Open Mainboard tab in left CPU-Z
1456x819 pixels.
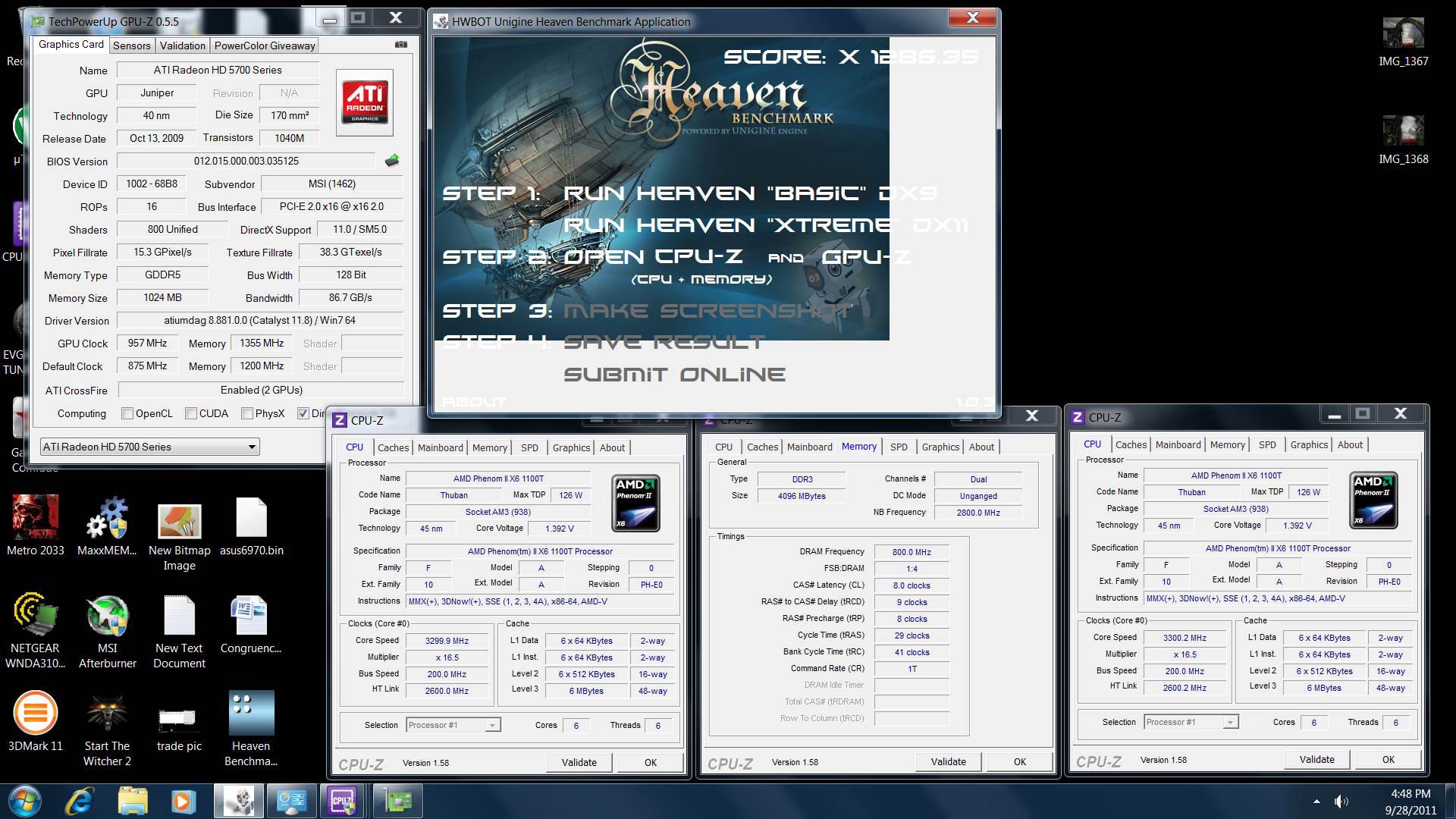pos(441,447)
